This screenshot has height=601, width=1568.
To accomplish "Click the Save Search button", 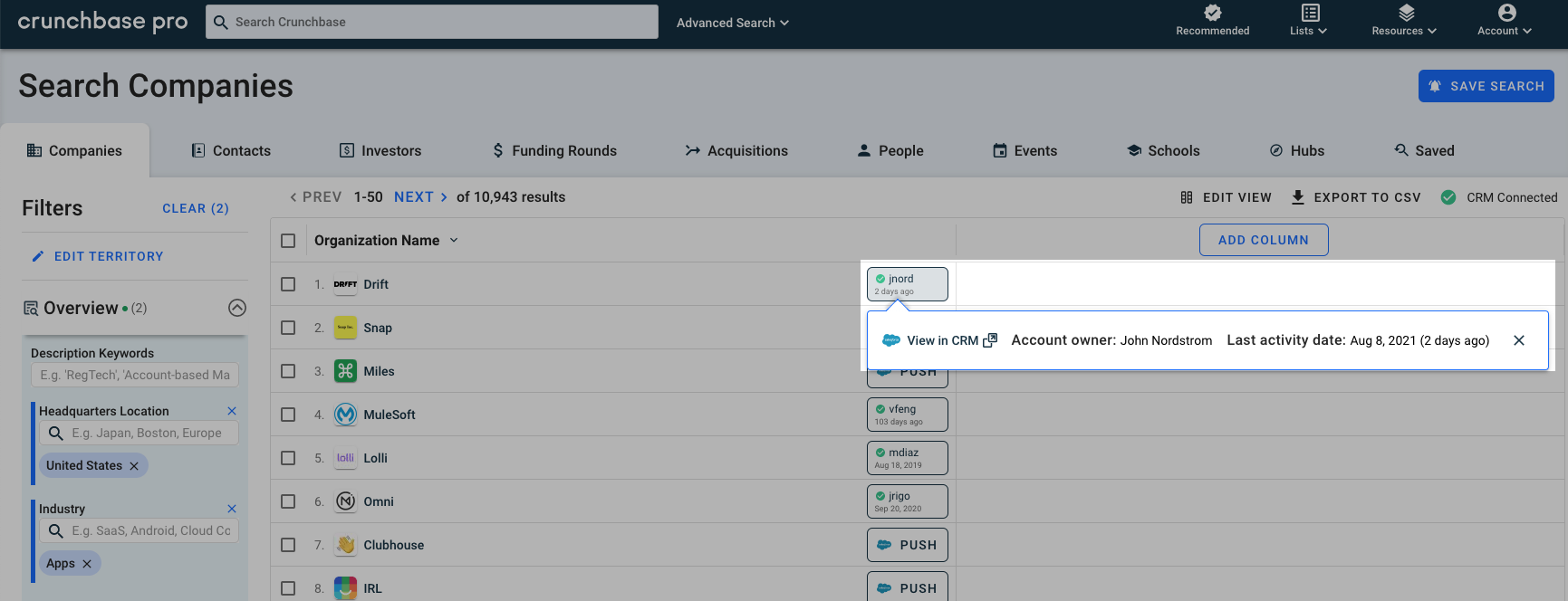I will 1486,86.
